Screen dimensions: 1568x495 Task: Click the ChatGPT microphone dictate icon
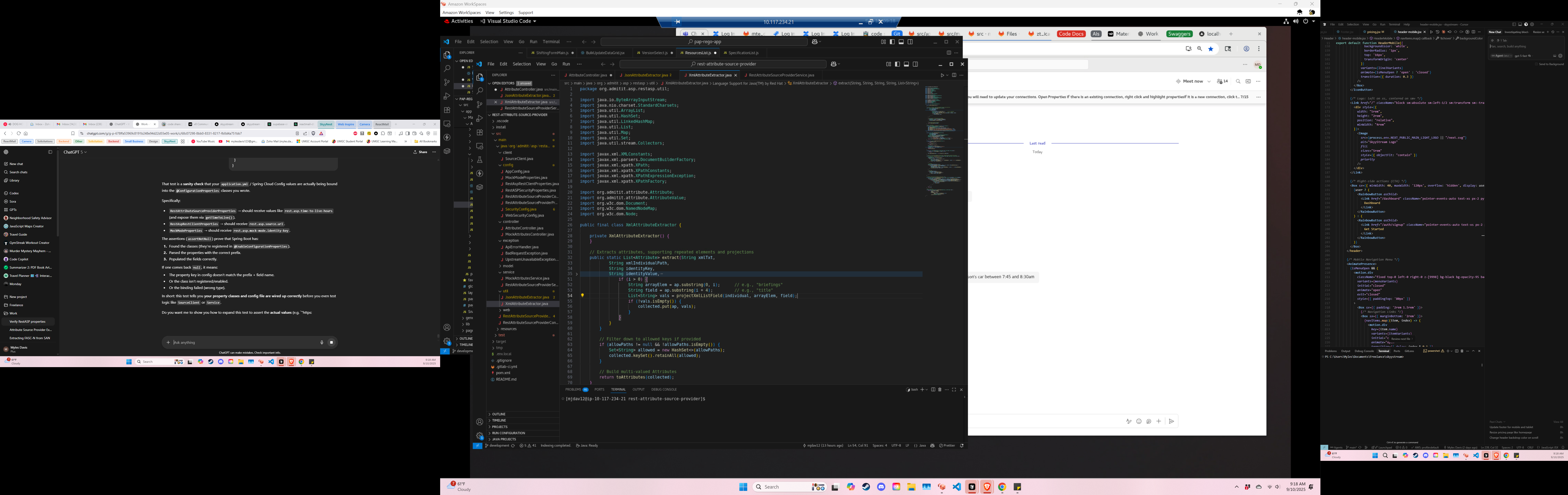(x=322, y=342)
